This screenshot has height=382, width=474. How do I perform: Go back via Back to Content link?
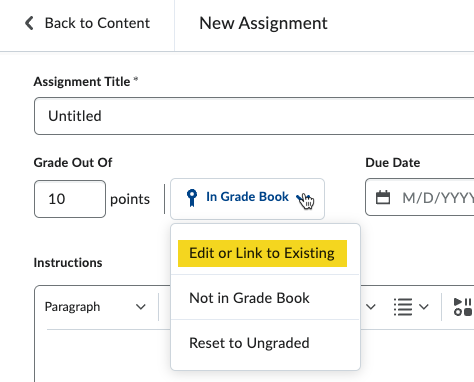pyautogui.click(x=87, y=23)
